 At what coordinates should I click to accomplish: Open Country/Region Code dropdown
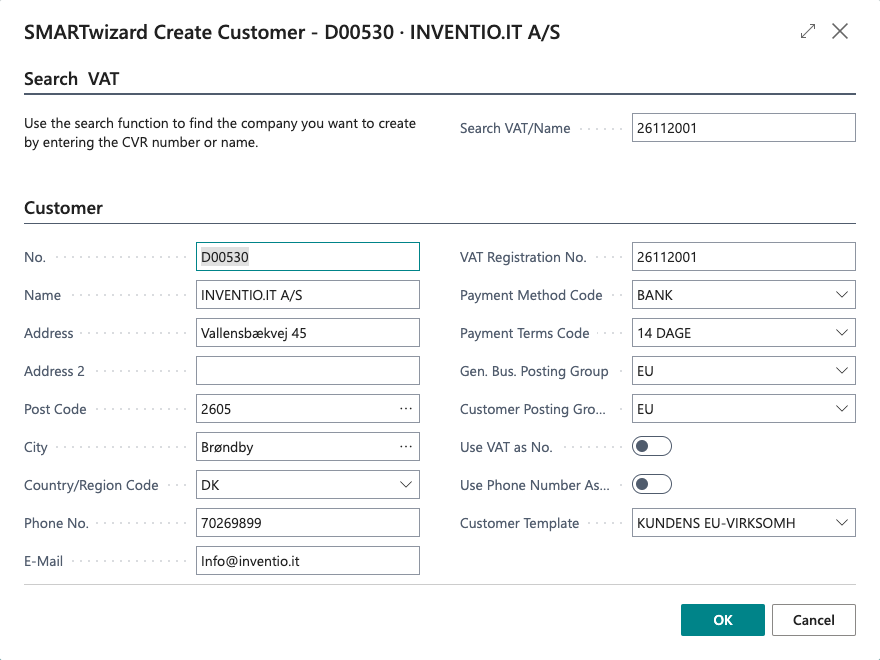tap(405, 485)
